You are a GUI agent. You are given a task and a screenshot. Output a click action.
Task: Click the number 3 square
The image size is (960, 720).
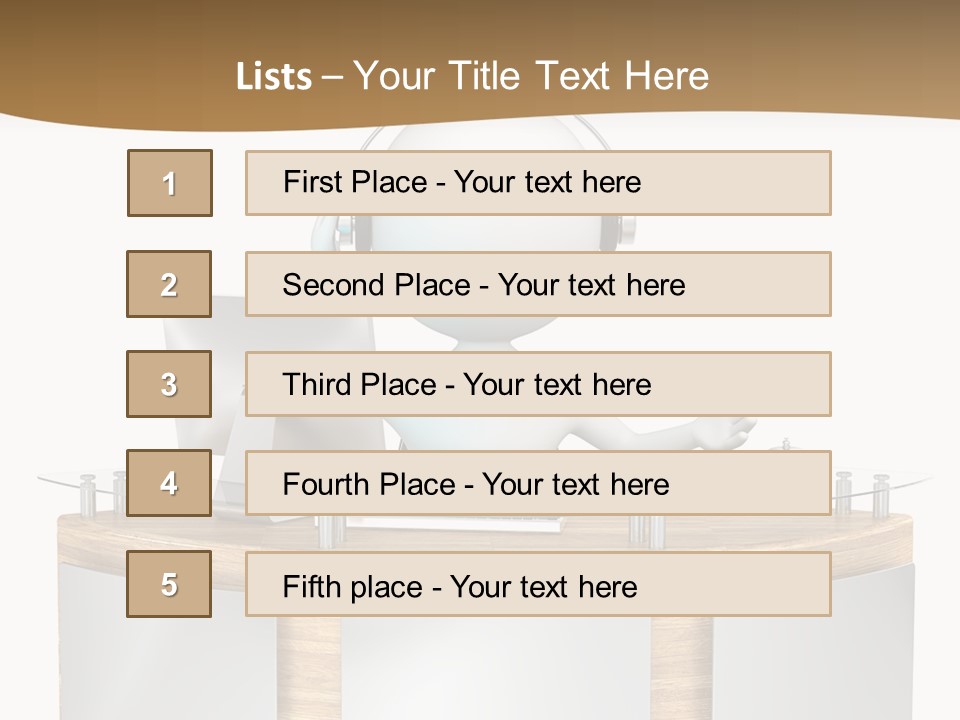[169, 384]
